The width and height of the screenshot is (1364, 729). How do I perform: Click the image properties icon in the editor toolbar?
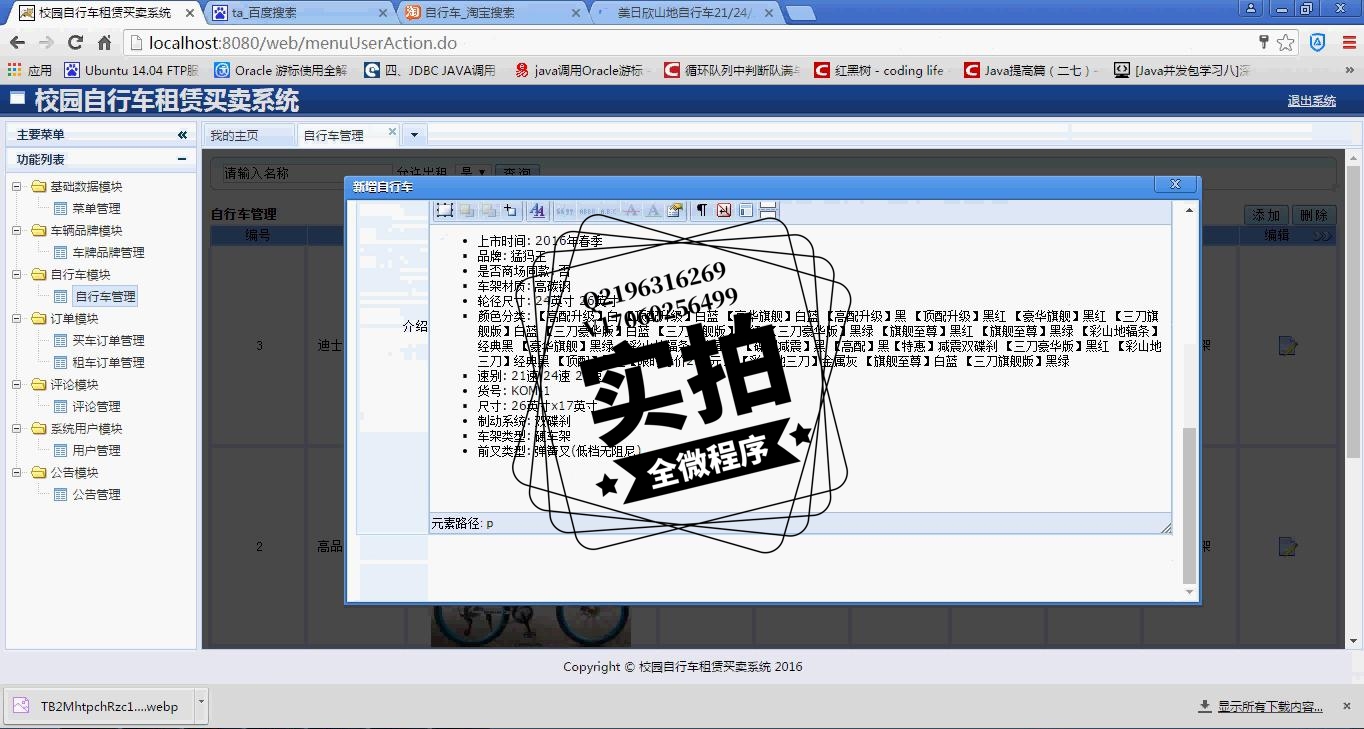tap(675, 210)
